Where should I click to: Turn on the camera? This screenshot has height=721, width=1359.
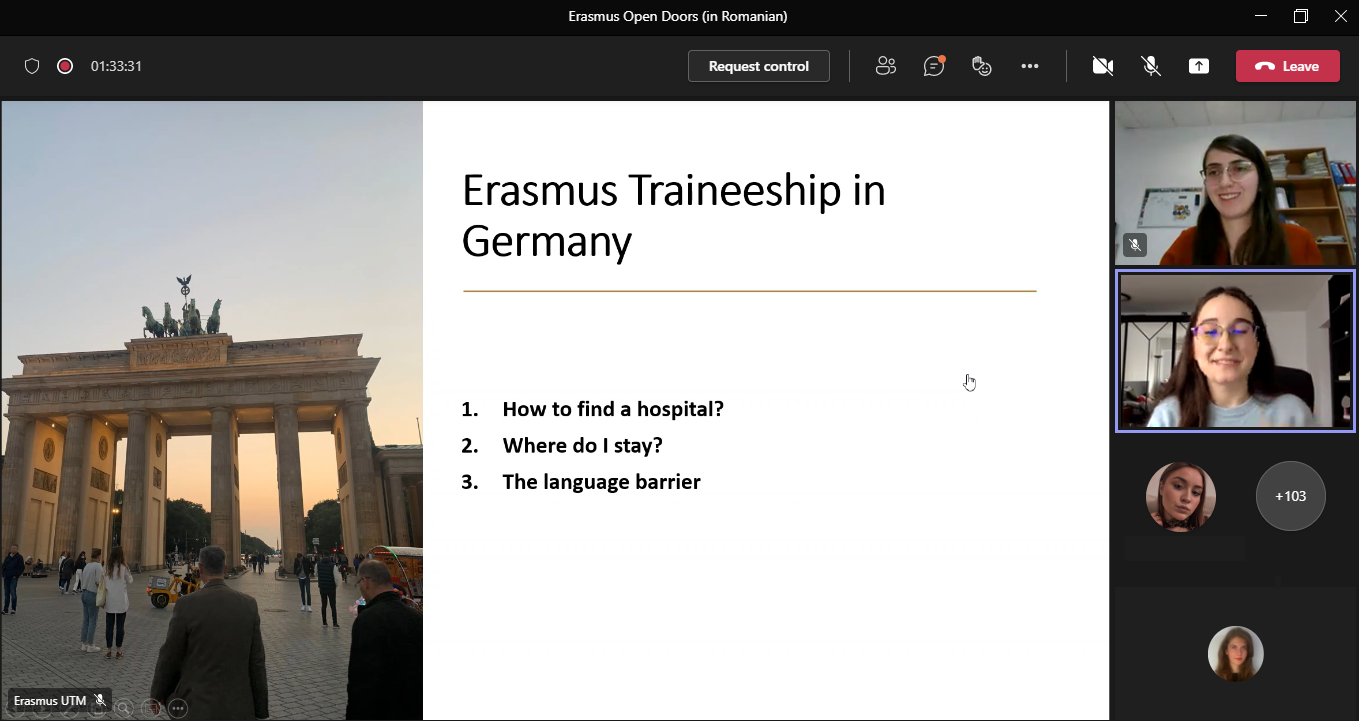[1103, 66]
